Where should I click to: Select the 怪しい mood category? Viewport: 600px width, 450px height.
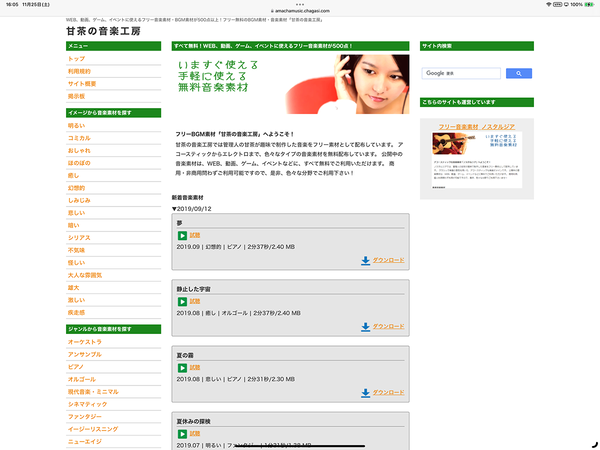coord(77,263)
